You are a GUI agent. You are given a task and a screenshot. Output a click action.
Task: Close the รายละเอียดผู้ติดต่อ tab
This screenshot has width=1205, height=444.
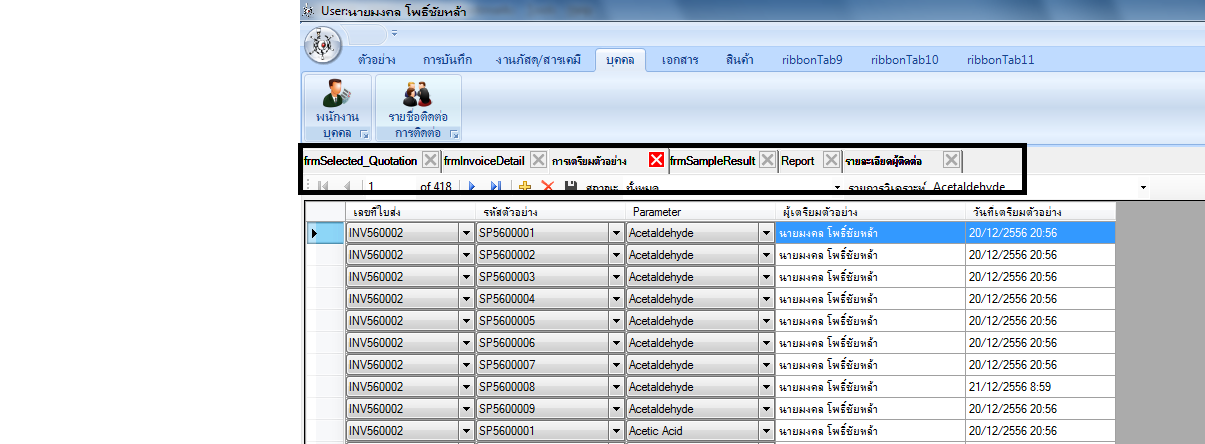pyautogui.click(x=952, y=160)
